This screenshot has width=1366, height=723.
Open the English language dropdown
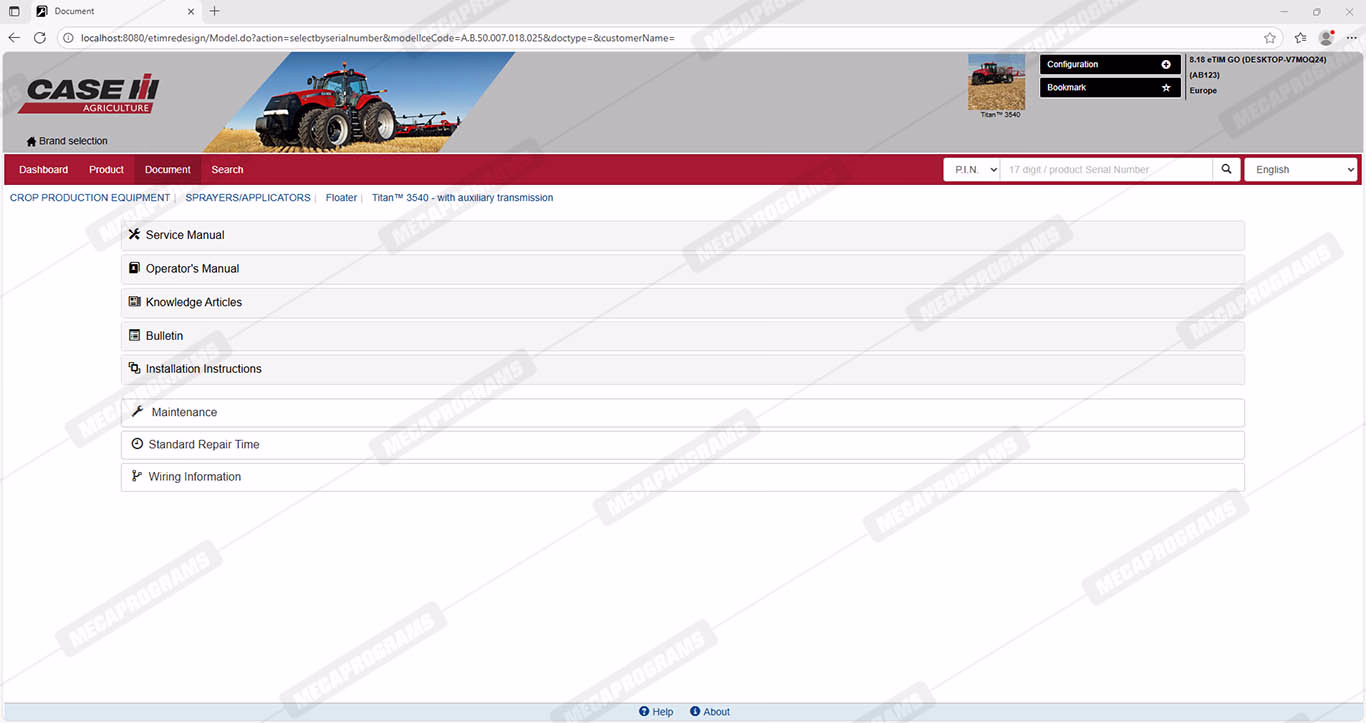point(1300,170)
